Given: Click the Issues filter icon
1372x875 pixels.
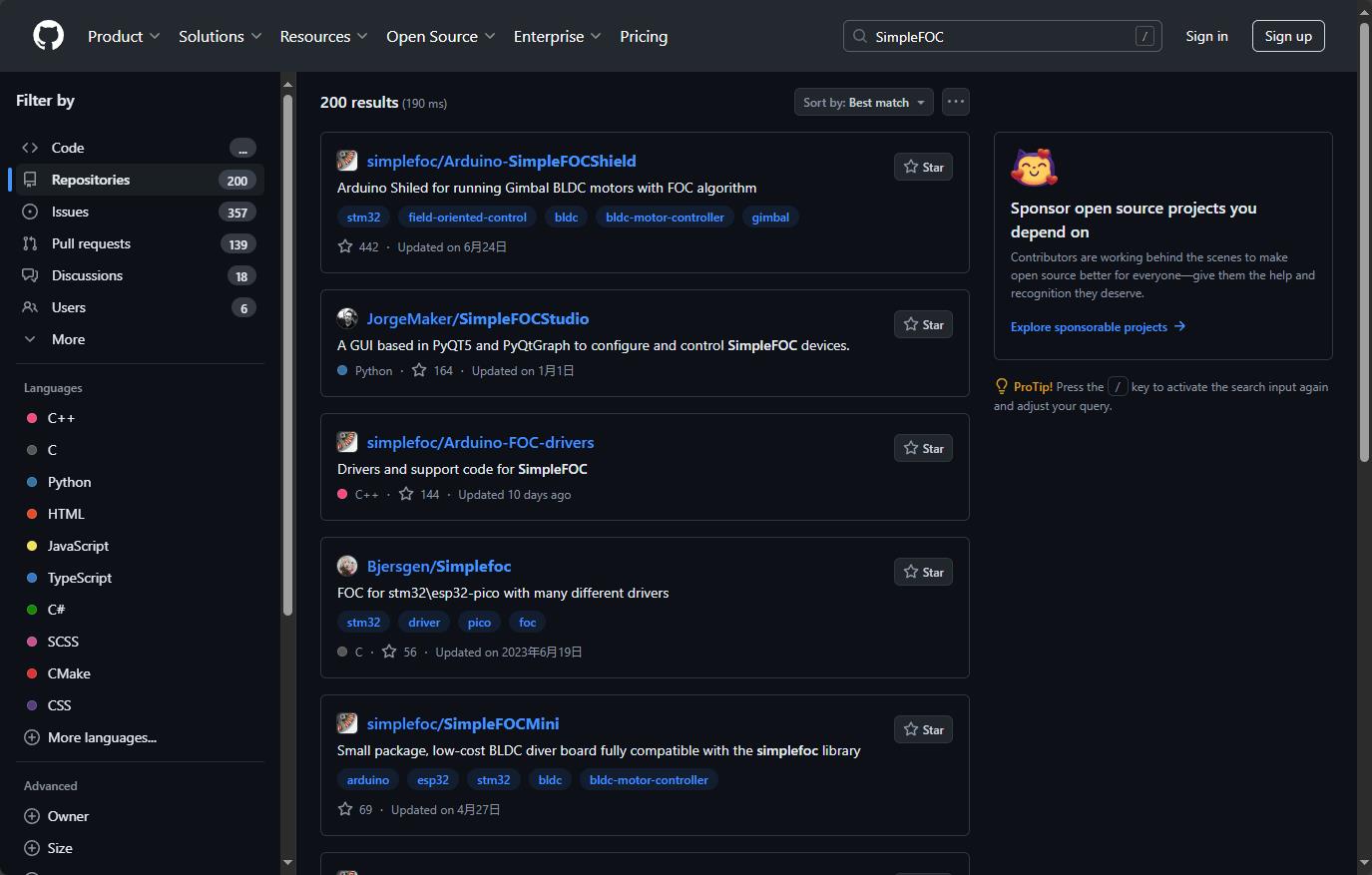Looking at the screenshot, I should (30, 212).
